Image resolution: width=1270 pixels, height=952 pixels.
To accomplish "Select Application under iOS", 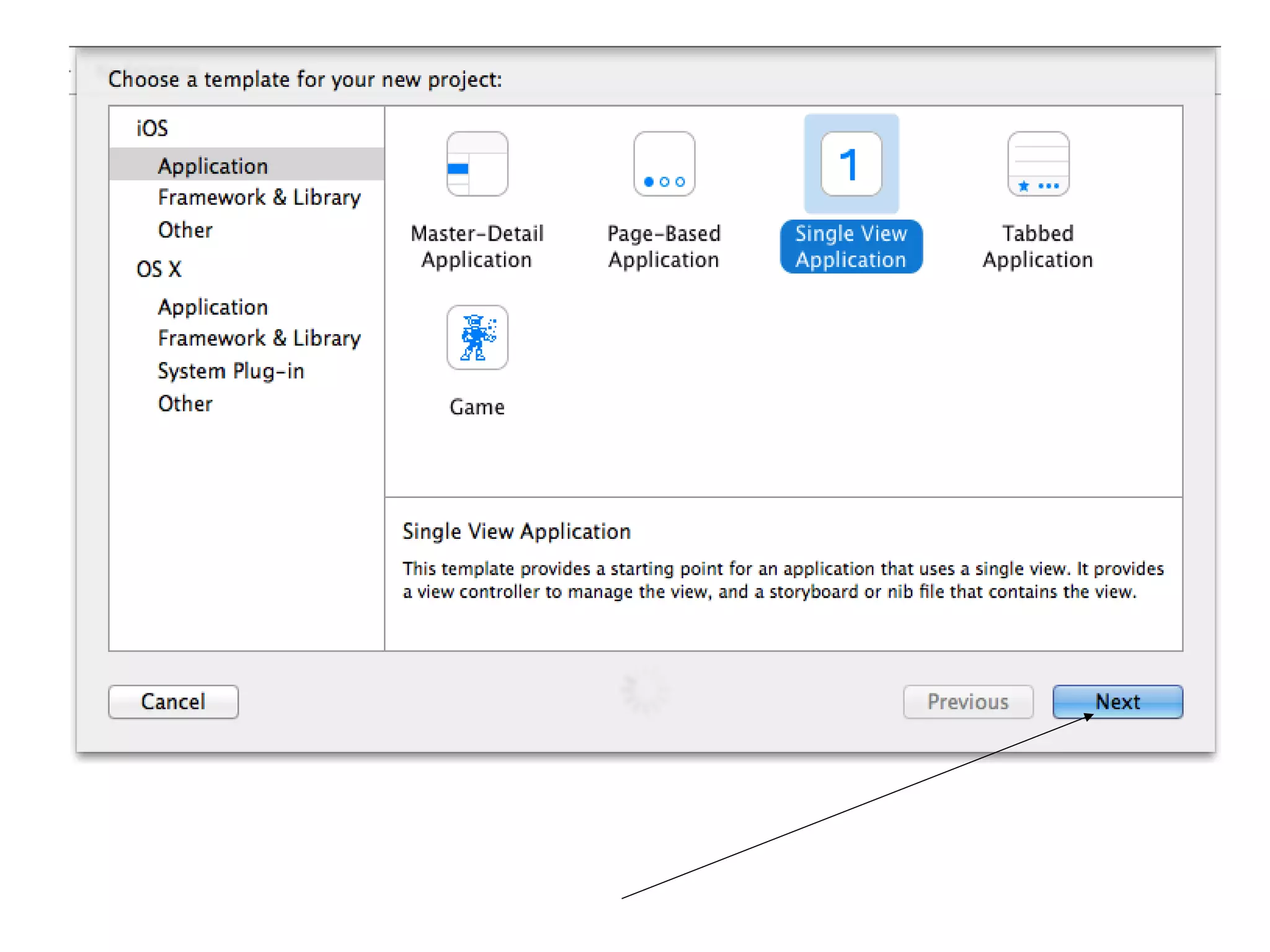I will click(x=213, y=166).
